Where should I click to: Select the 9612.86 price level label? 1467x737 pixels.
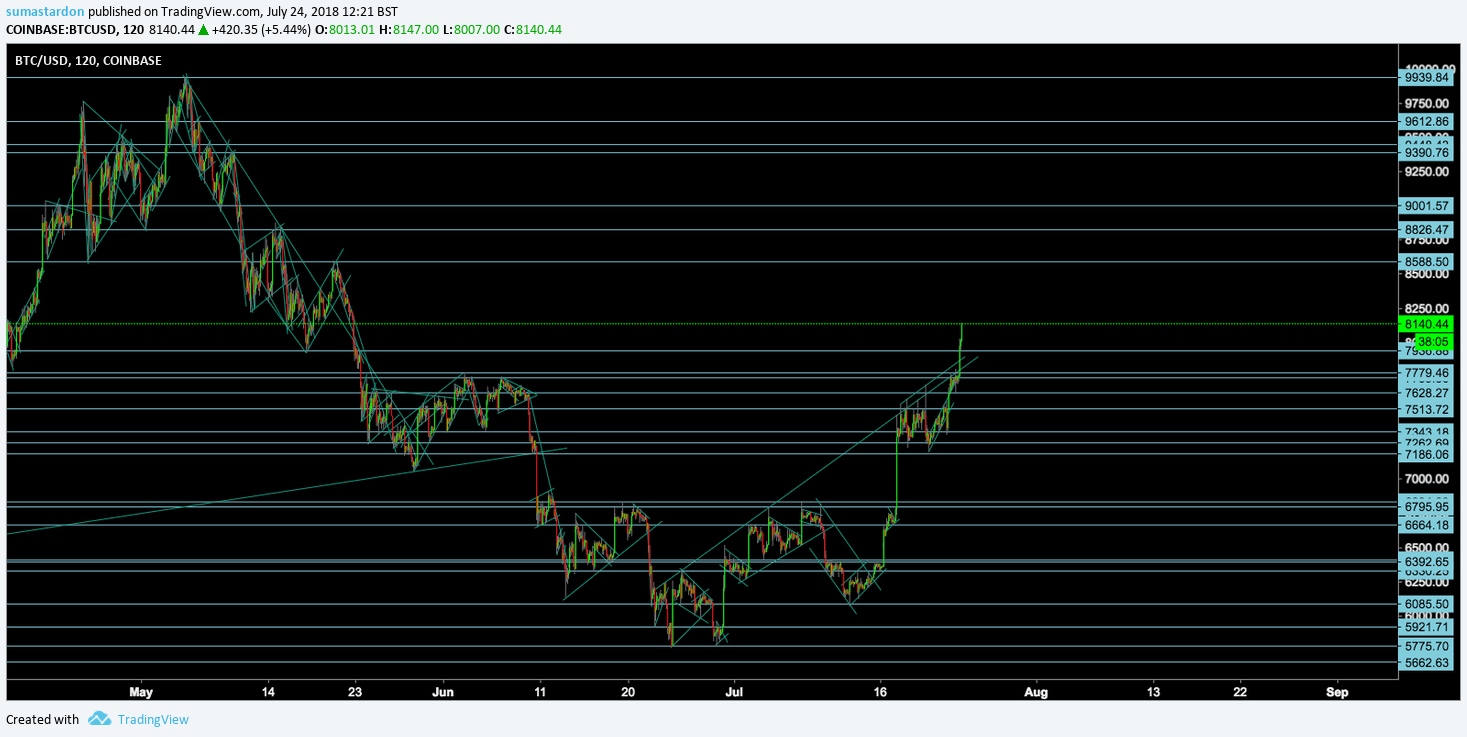(x=1427, y=121)
